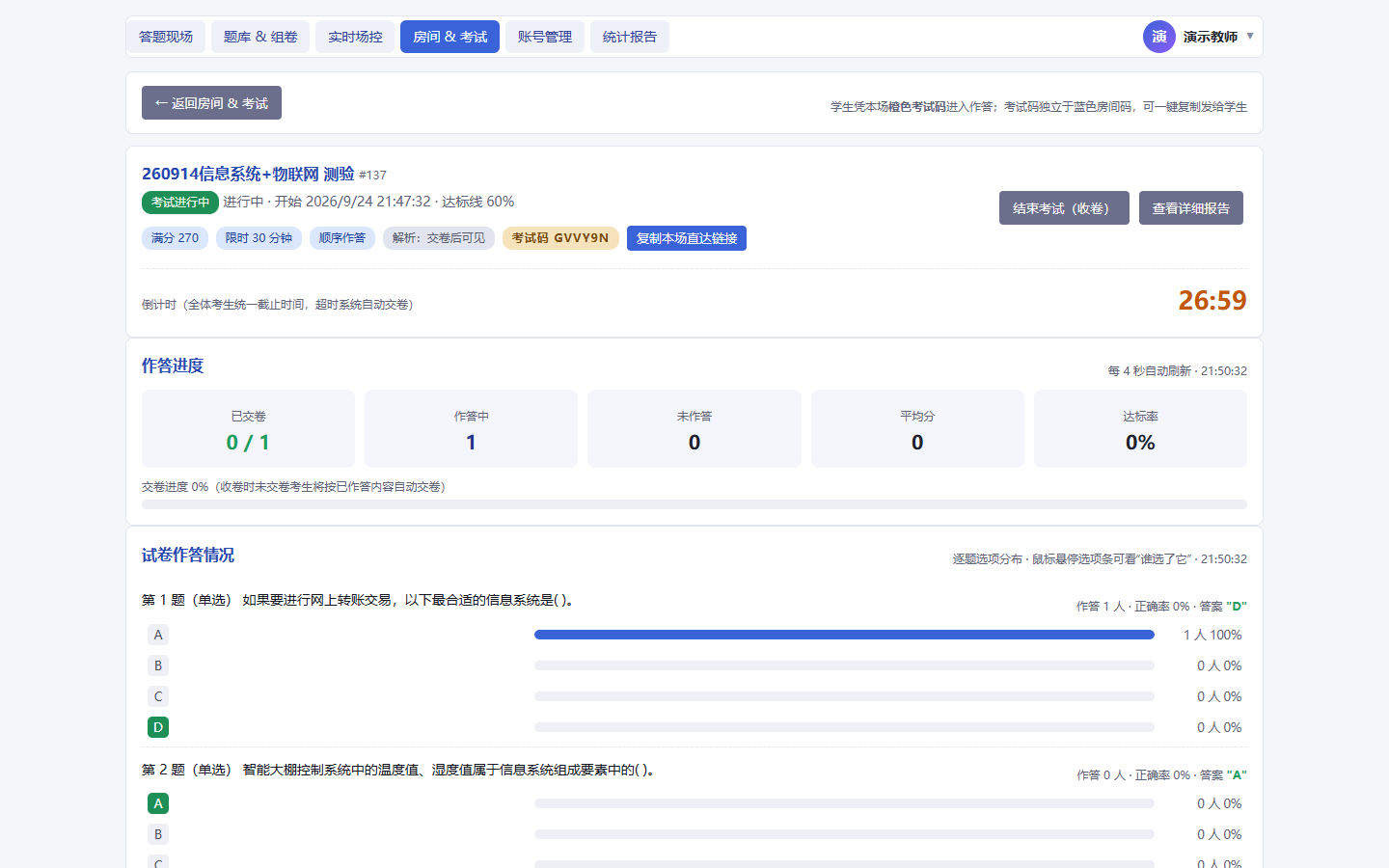Click the 交卷进度 progress bar
This screenshot has height=868, width=1389.
click(x=694, y=504)
